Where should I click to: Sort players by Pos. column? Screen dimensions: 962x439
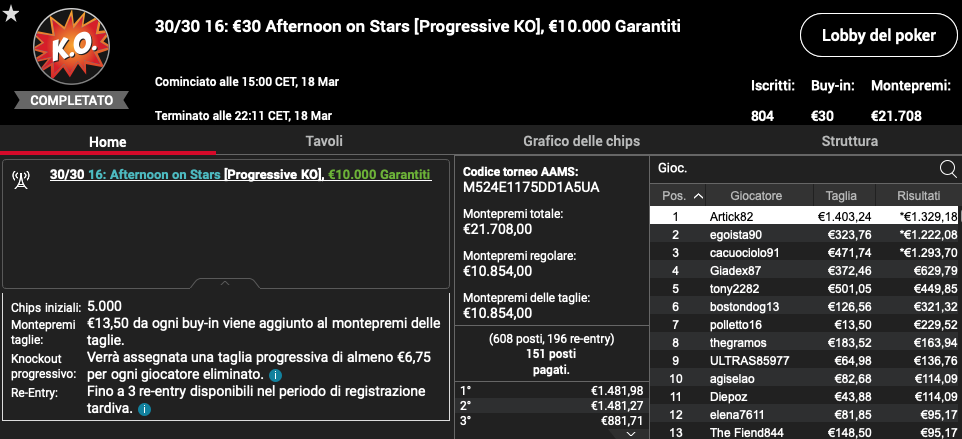[x=678, y=196]
